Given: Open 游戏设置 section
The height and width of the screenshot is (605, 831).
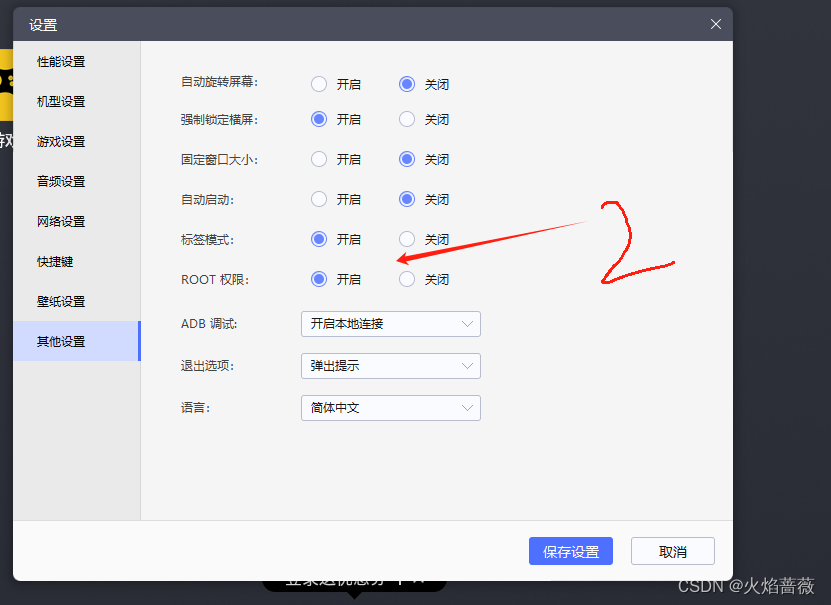Looking at the screenshot, I should [77, 141].
